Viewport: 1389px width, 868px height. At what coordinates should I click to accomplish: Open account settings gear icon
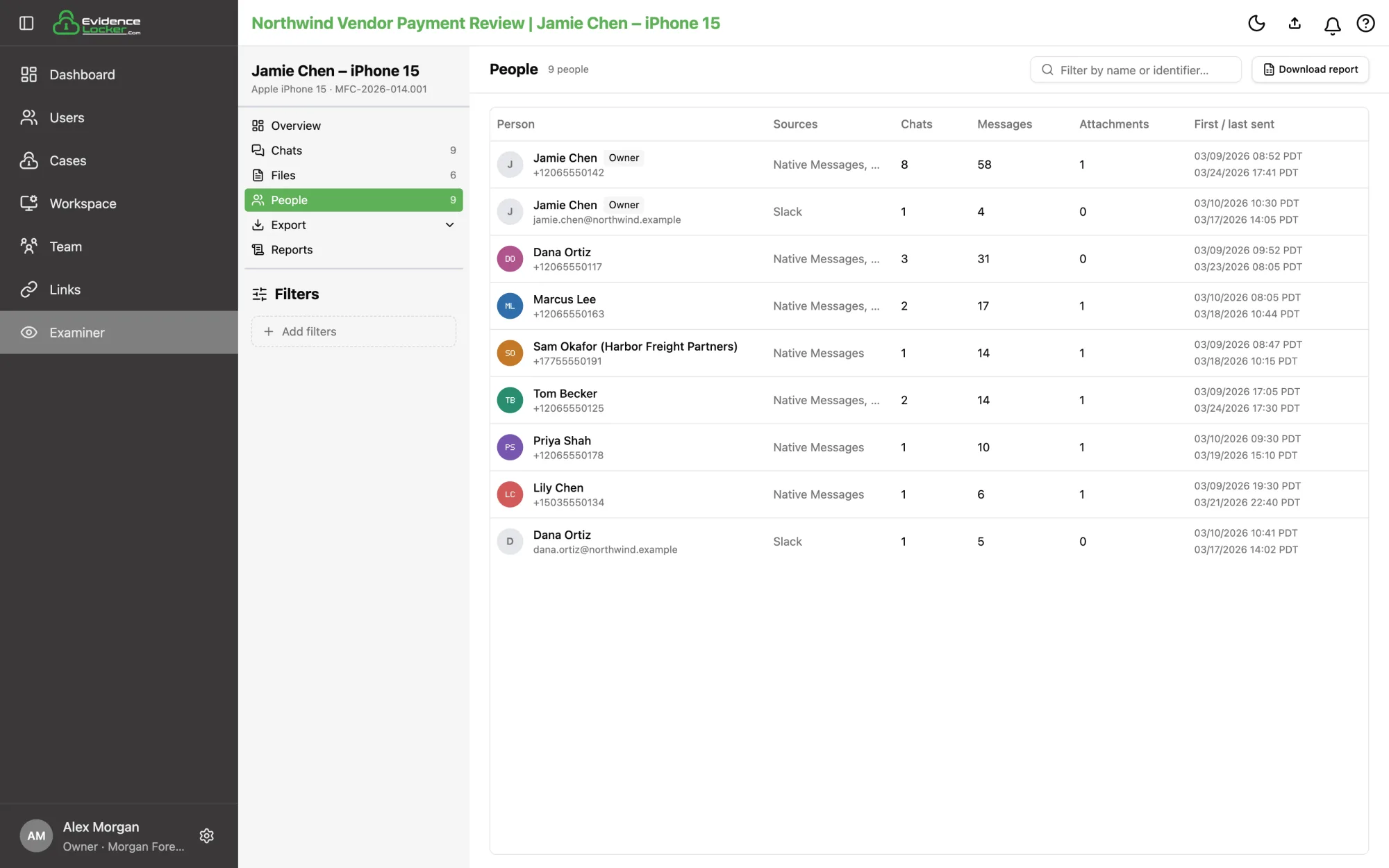(x=206, y=835)
